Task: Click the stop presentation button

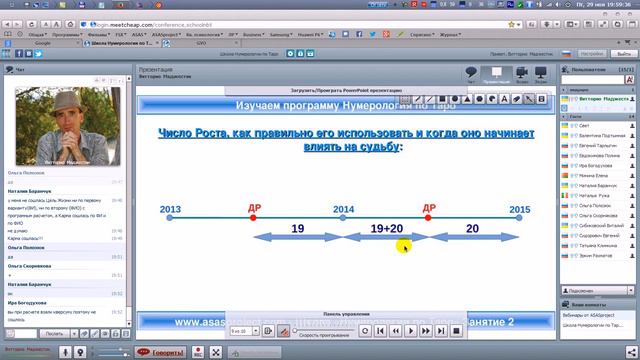Action: (456, 331)
